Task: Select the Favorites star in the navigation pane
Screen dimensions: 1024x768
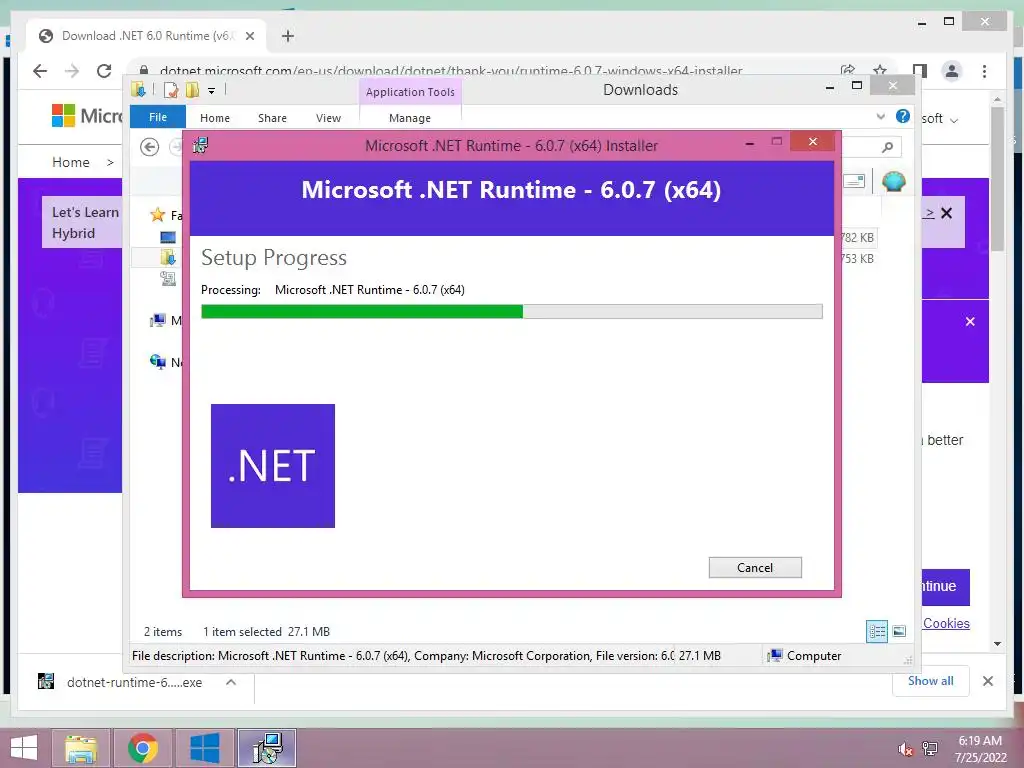Action: point(157,215)
